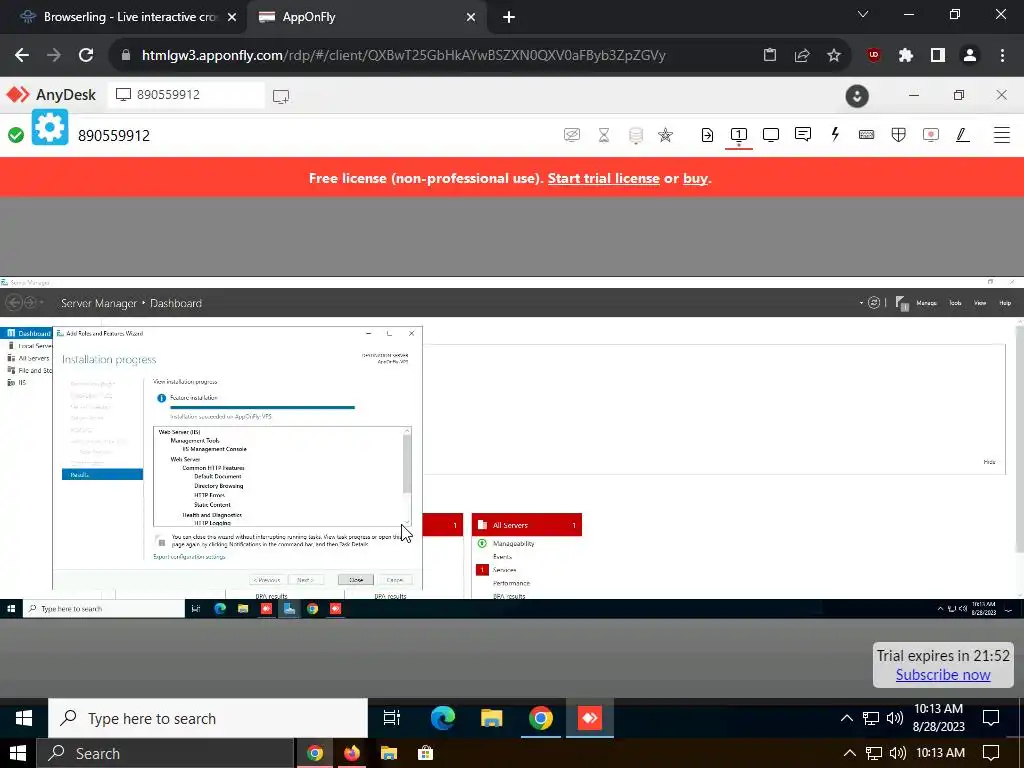Click the hourglass icon in AnyDesk toolbar

pos(604,135)
